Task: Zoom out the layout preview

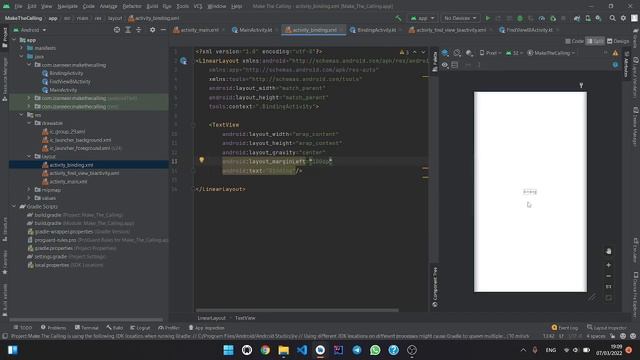Action: point(609,276)
